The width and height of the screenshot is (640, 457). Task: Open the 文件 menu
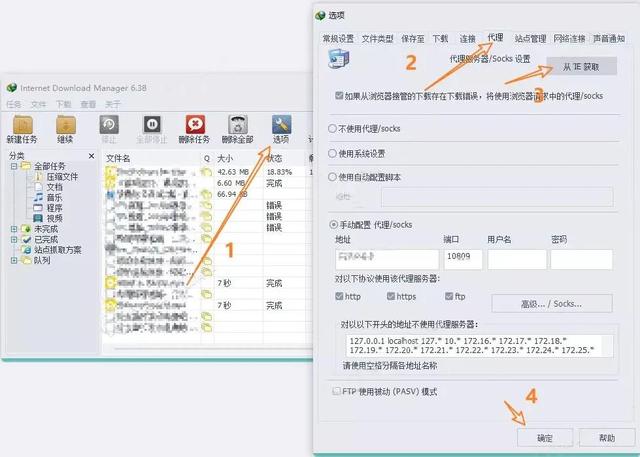click(x=38, y=104)
